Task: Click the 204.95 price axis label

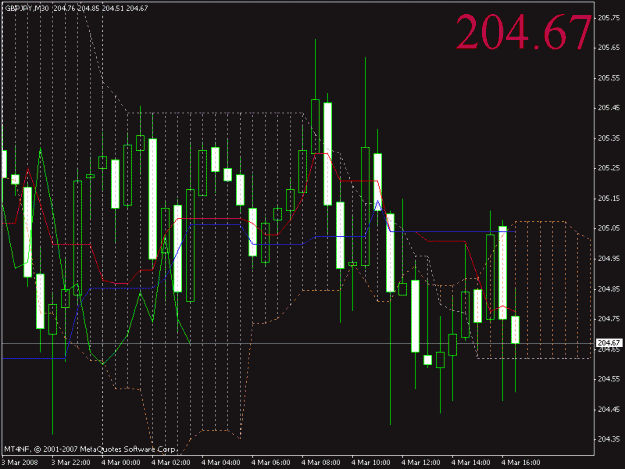Action: coord(609,258)
